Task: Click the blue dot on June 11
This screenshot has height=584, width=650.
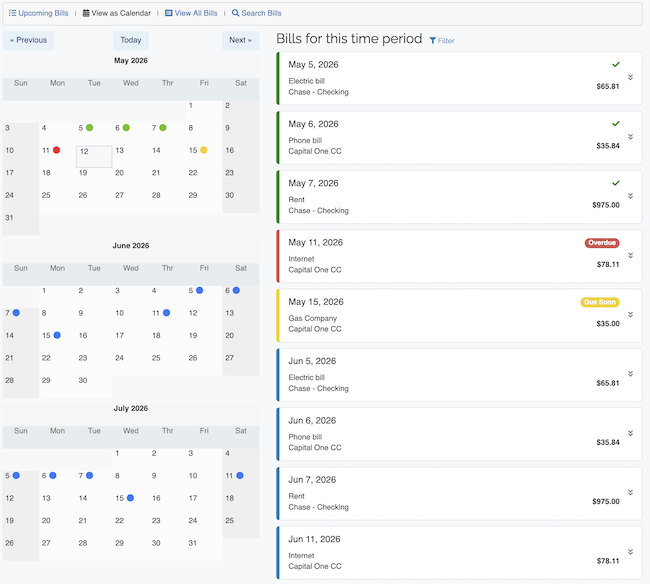Action: tap(166, 313)
